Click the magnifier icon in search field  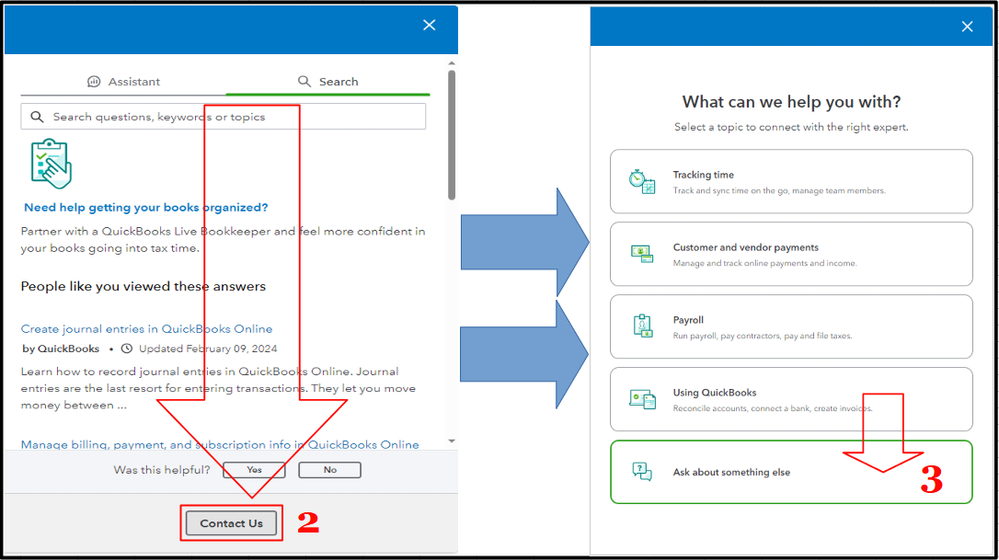coord(38,117)
